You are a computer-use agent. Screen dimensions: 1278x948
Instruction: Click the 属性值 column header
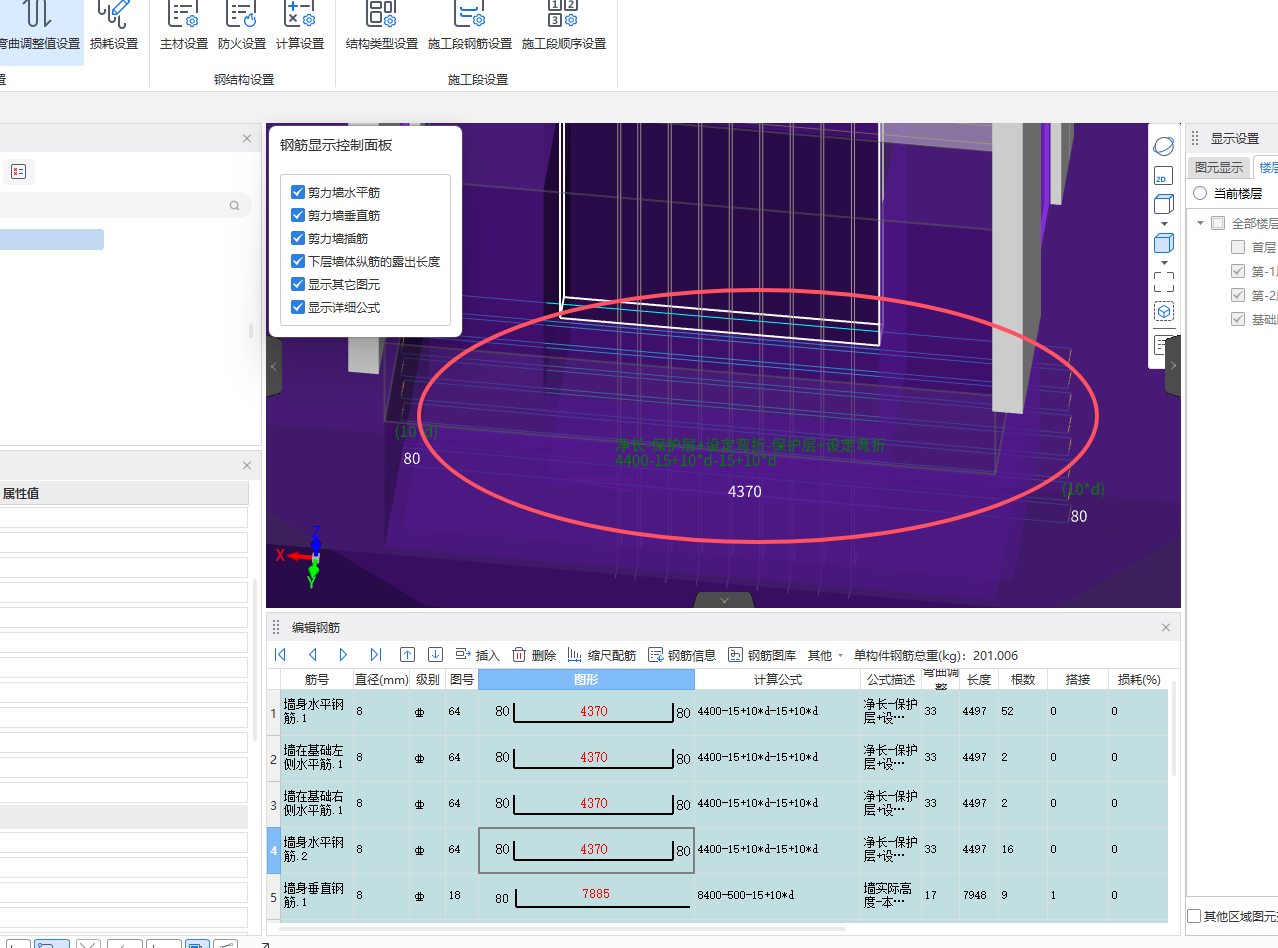pos(124,493)
